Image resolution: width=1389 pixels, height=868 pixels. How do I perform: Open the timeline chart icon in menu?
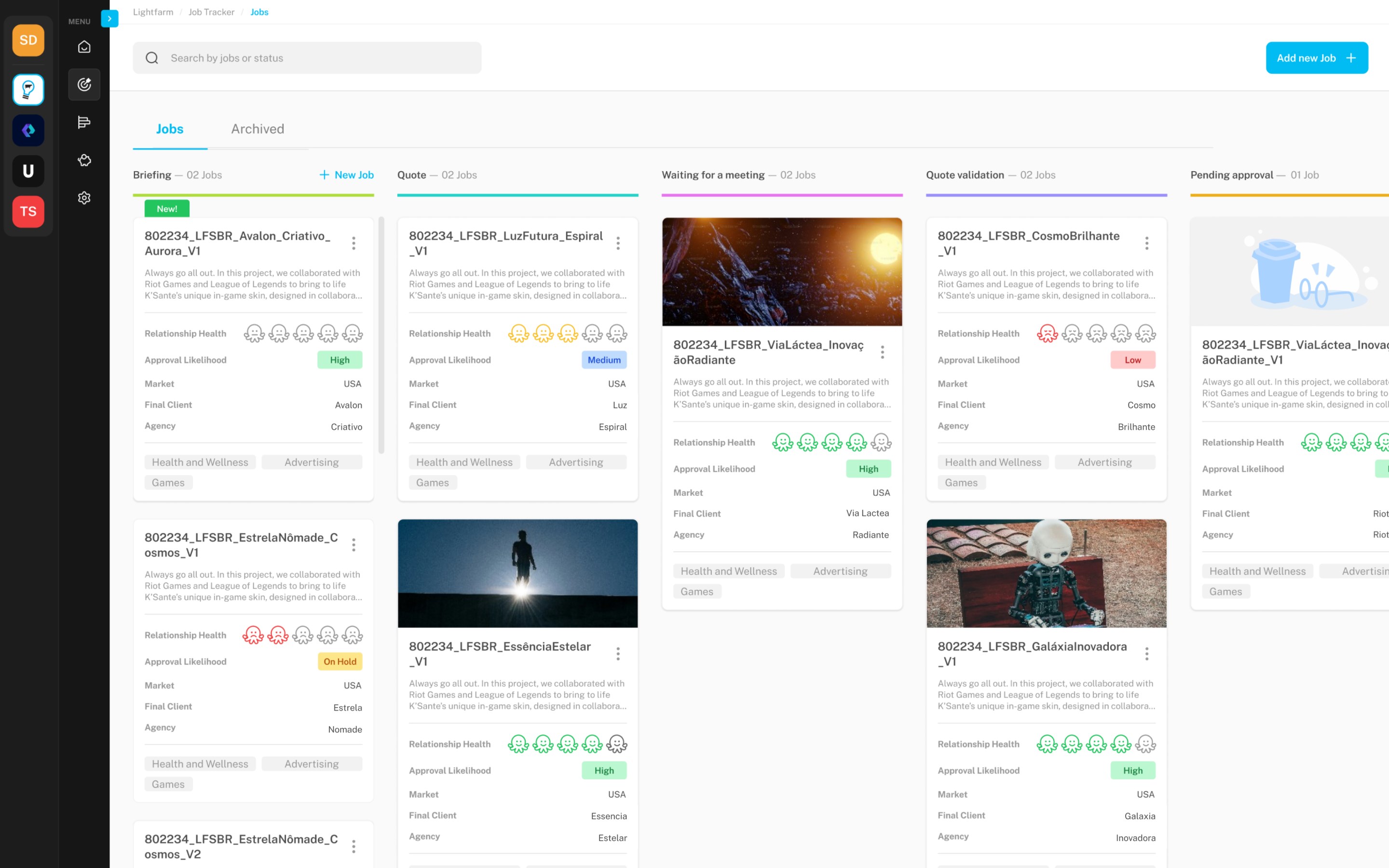tap(84, 122)
